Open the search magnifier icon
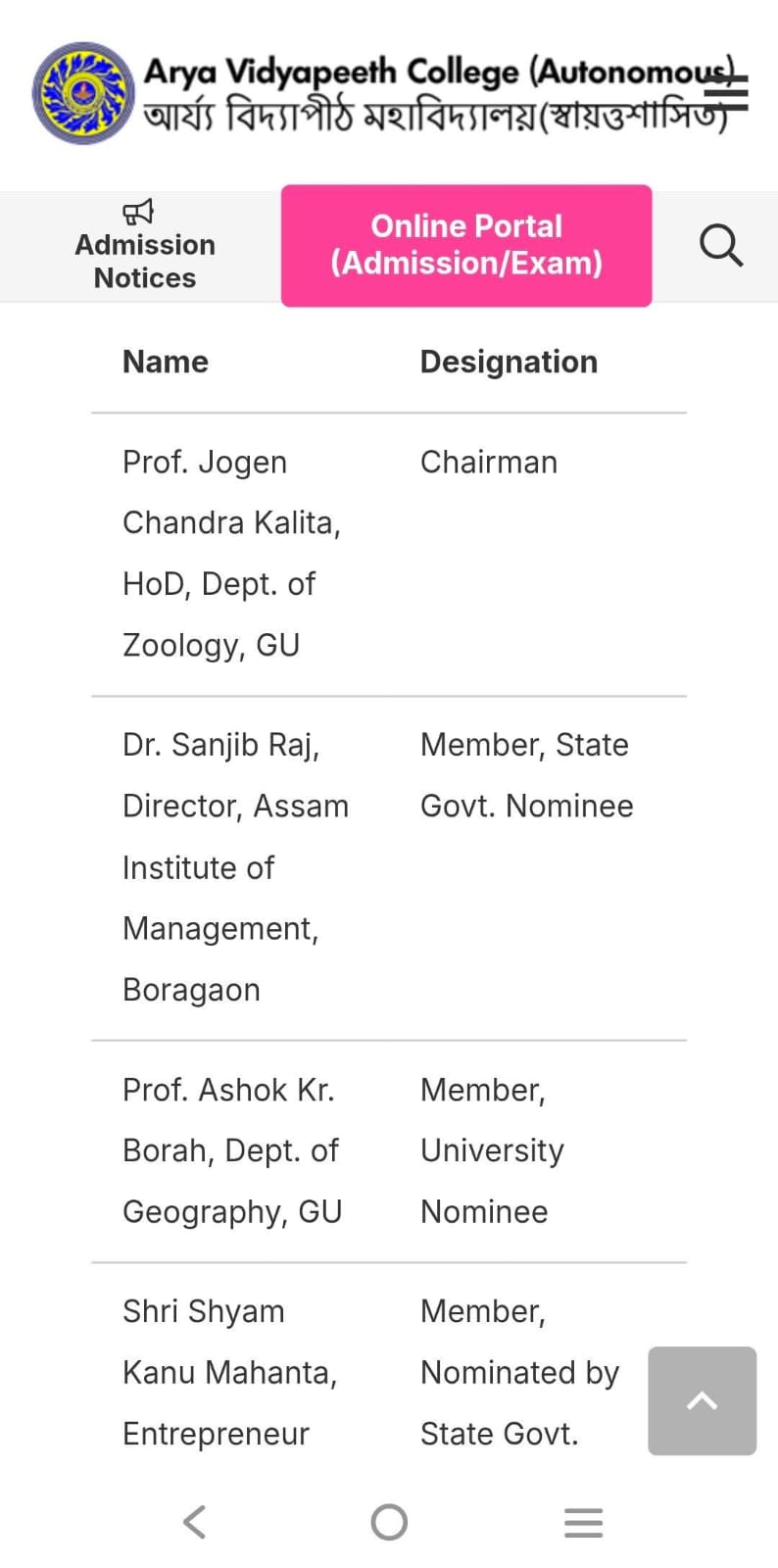The width and height of the screenshot is (778, 1568). tap(721, 245)
